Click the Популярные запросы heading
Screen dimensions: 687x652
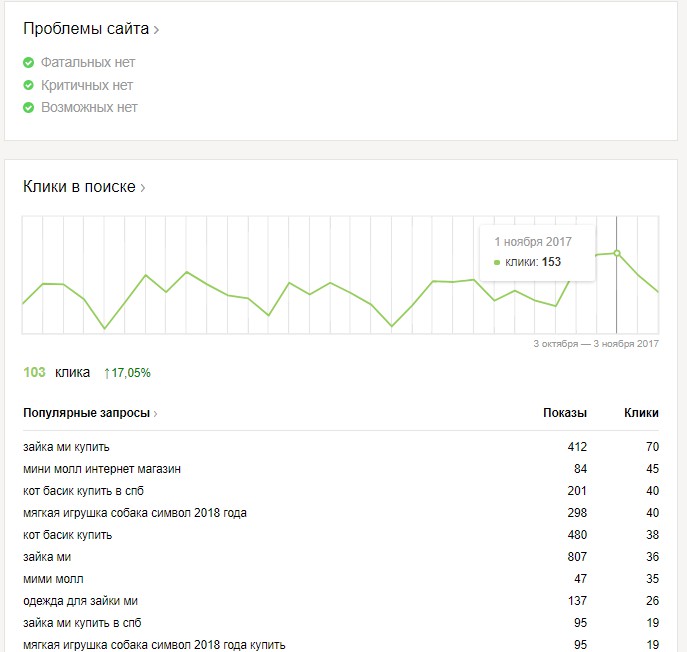coord(86,413)
